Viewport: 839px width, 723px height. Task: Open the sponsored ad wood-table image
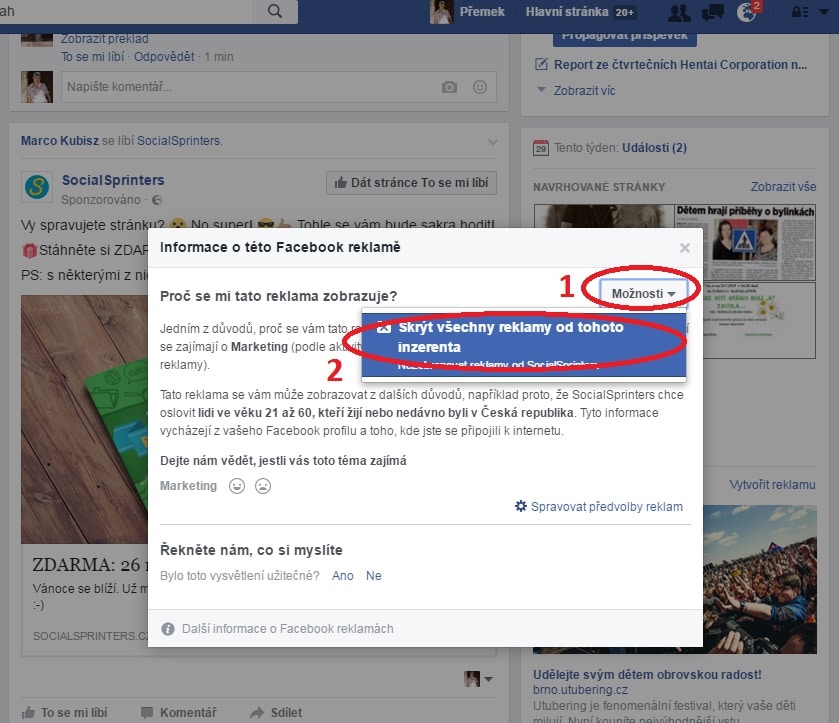(85, 419)
